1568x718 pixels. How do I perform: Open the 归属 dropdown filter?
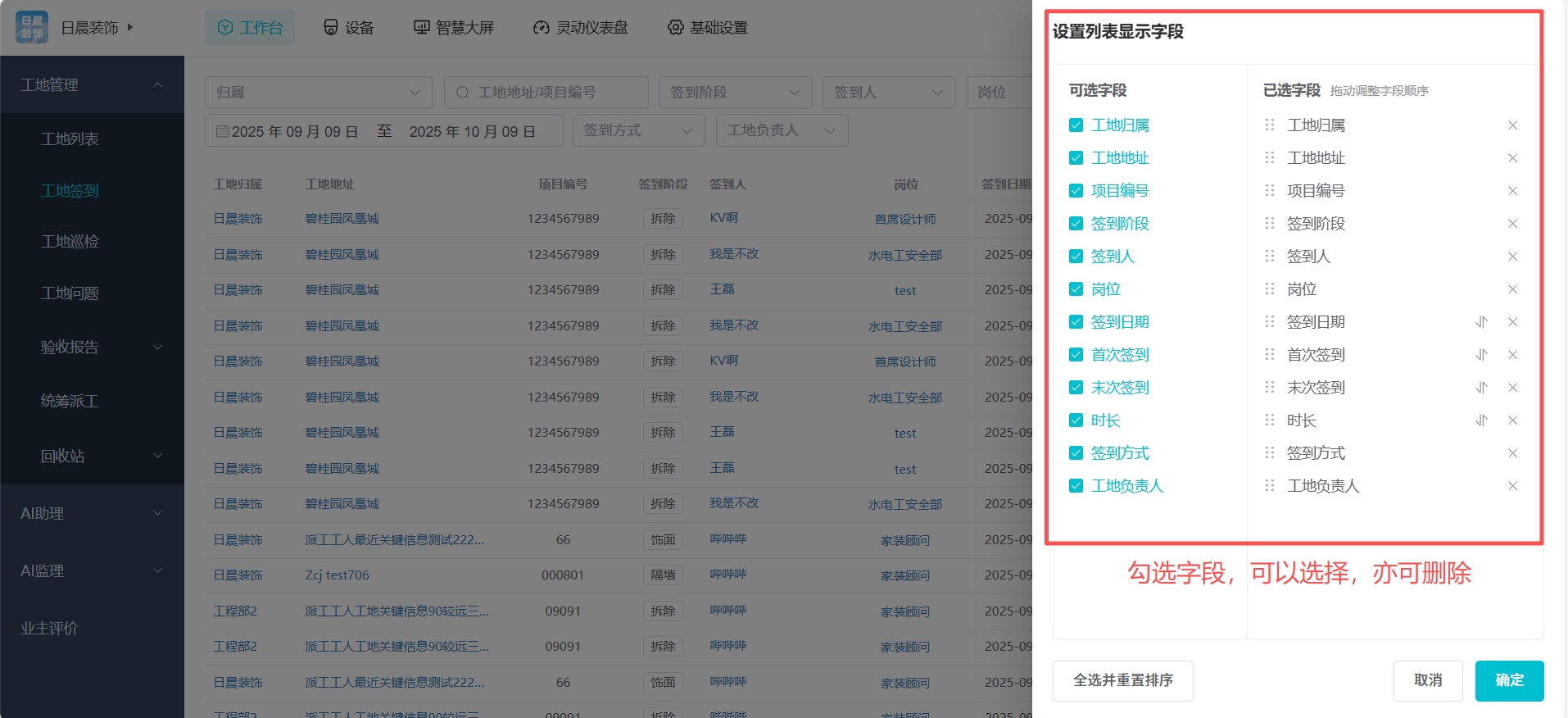pyautogui.click(x=319, y=93)
